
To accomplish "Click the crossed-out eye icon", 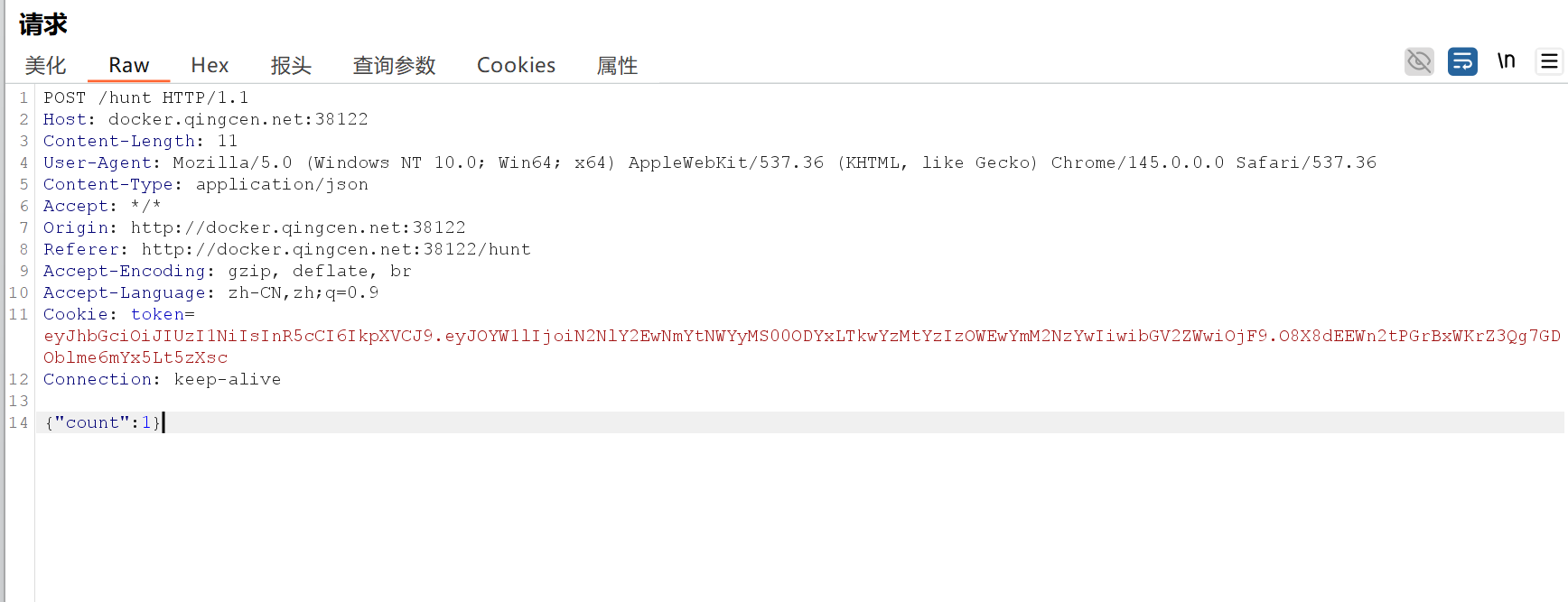I will pos(1419,61).
